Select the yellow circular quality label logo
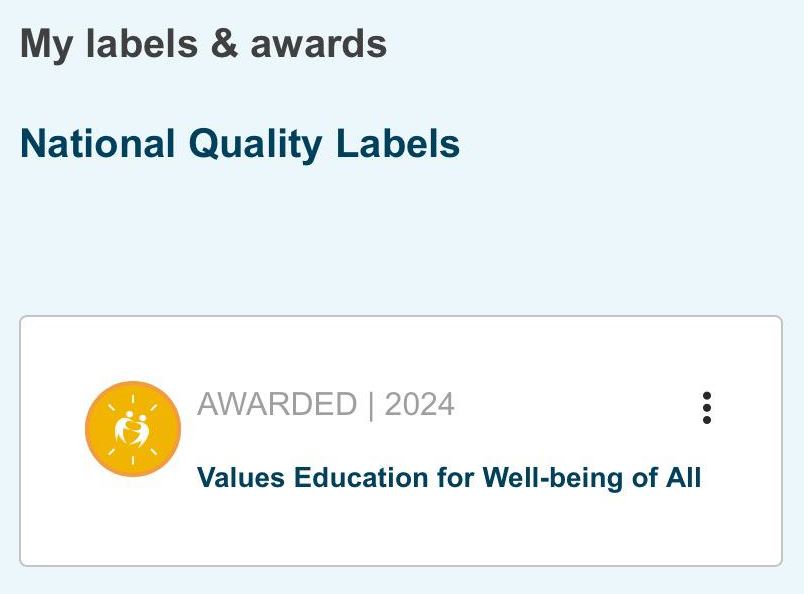This screenshot has width=804, height=594. 133,429
